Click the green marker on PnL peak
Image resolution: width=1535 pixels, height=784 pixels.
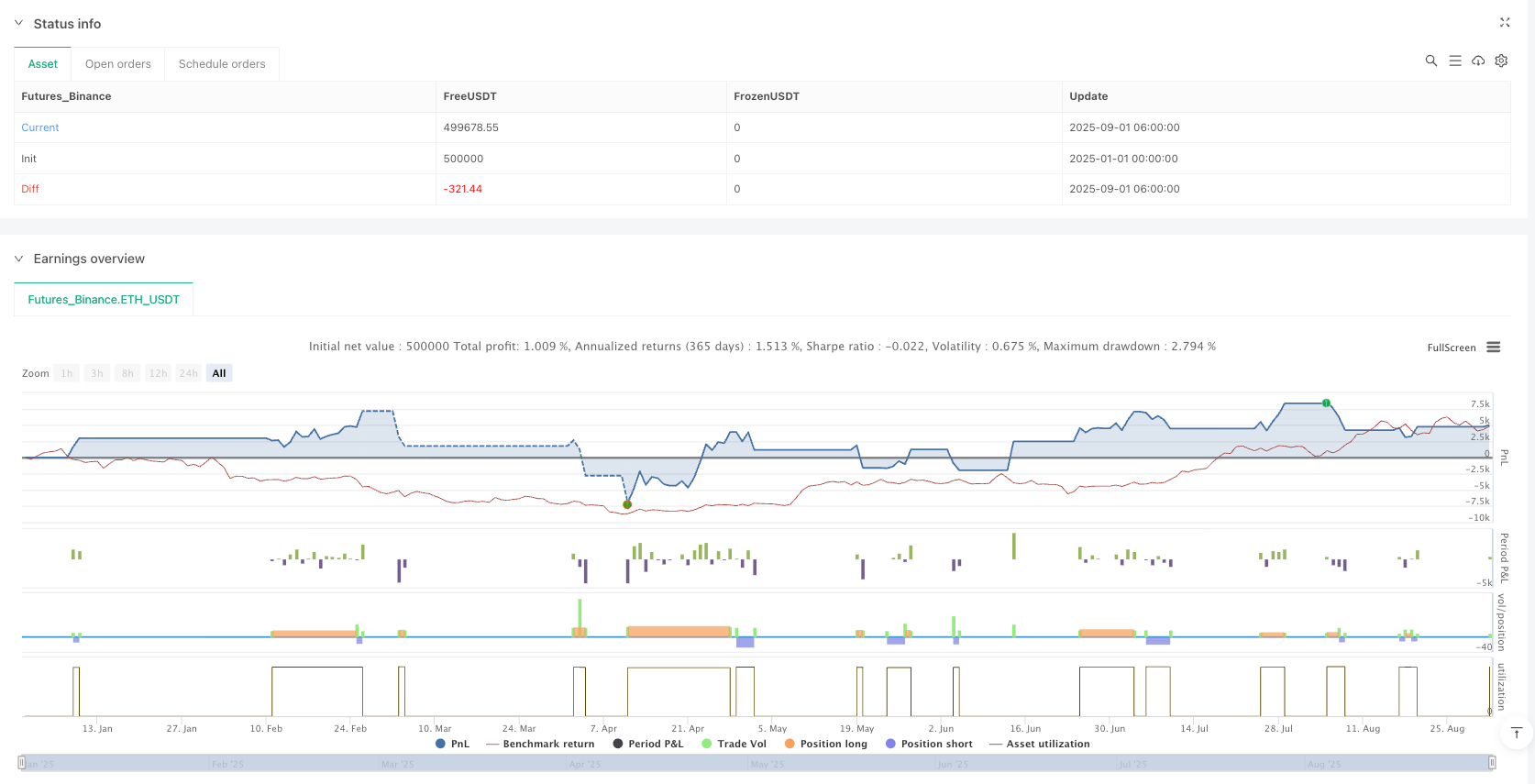coord(1326,403)
